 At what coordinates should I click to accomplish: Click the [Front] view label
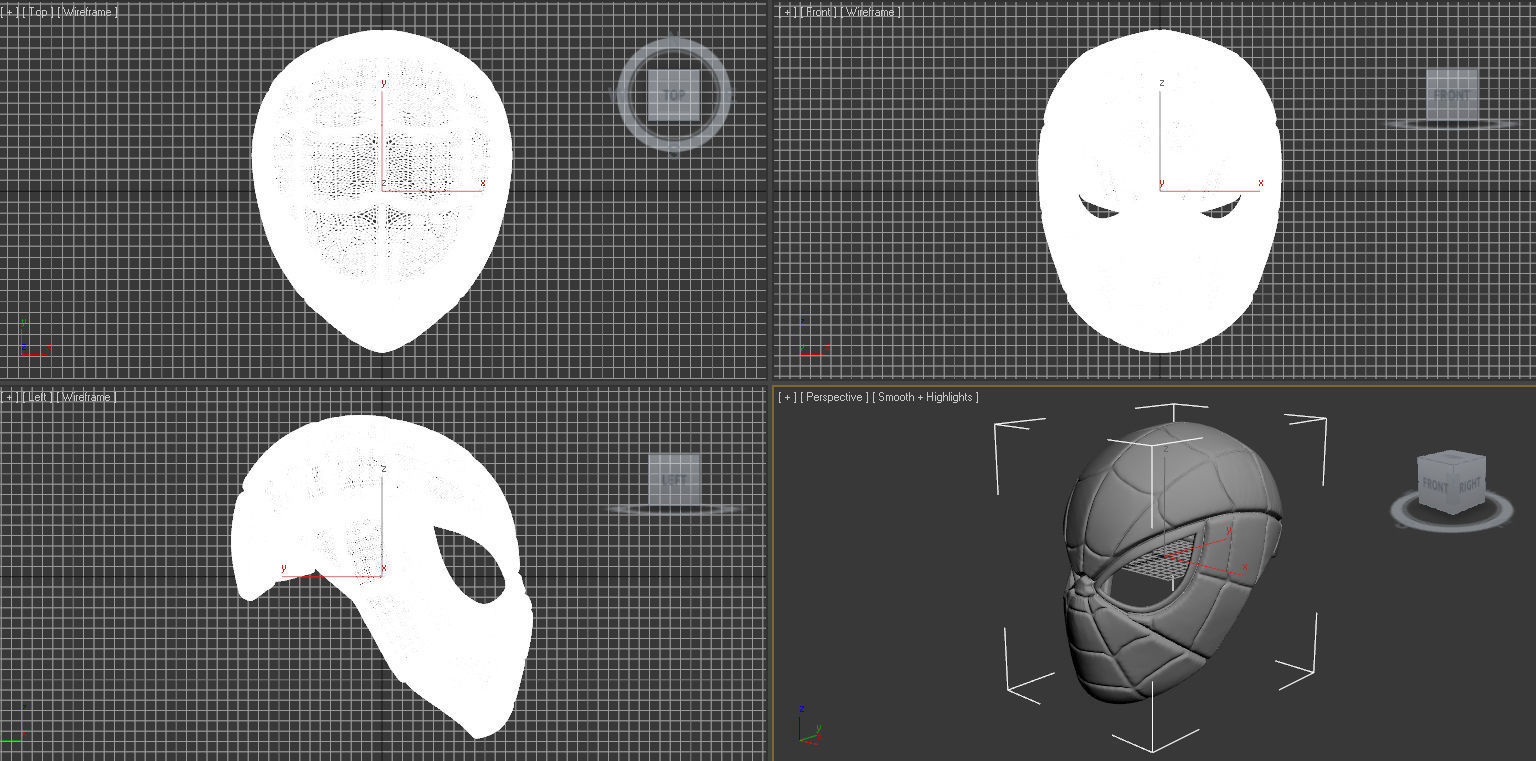tap(819, 12)
